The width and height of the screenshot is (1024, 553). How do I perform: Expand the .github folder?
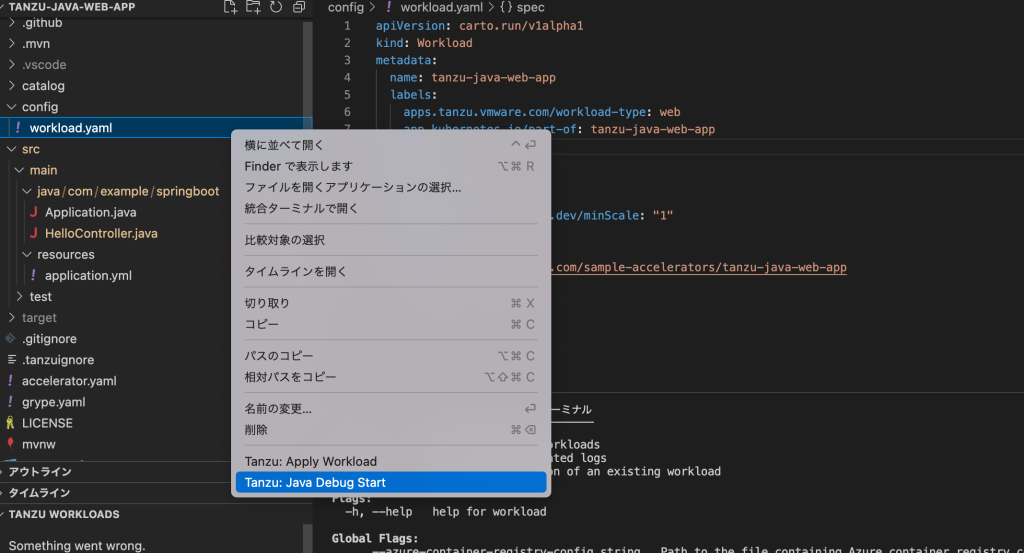tap(41, 22)
